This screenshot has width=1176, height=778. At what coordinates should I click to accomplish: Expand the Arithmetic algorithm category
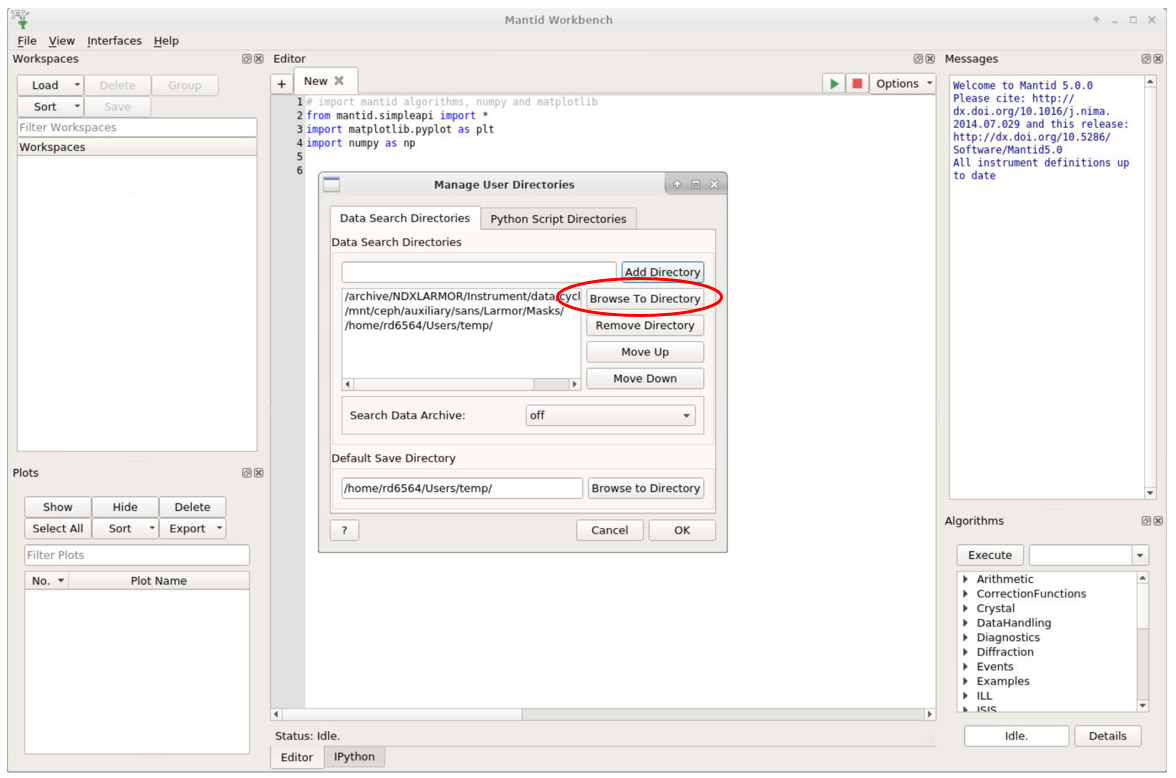coord(966,579)
